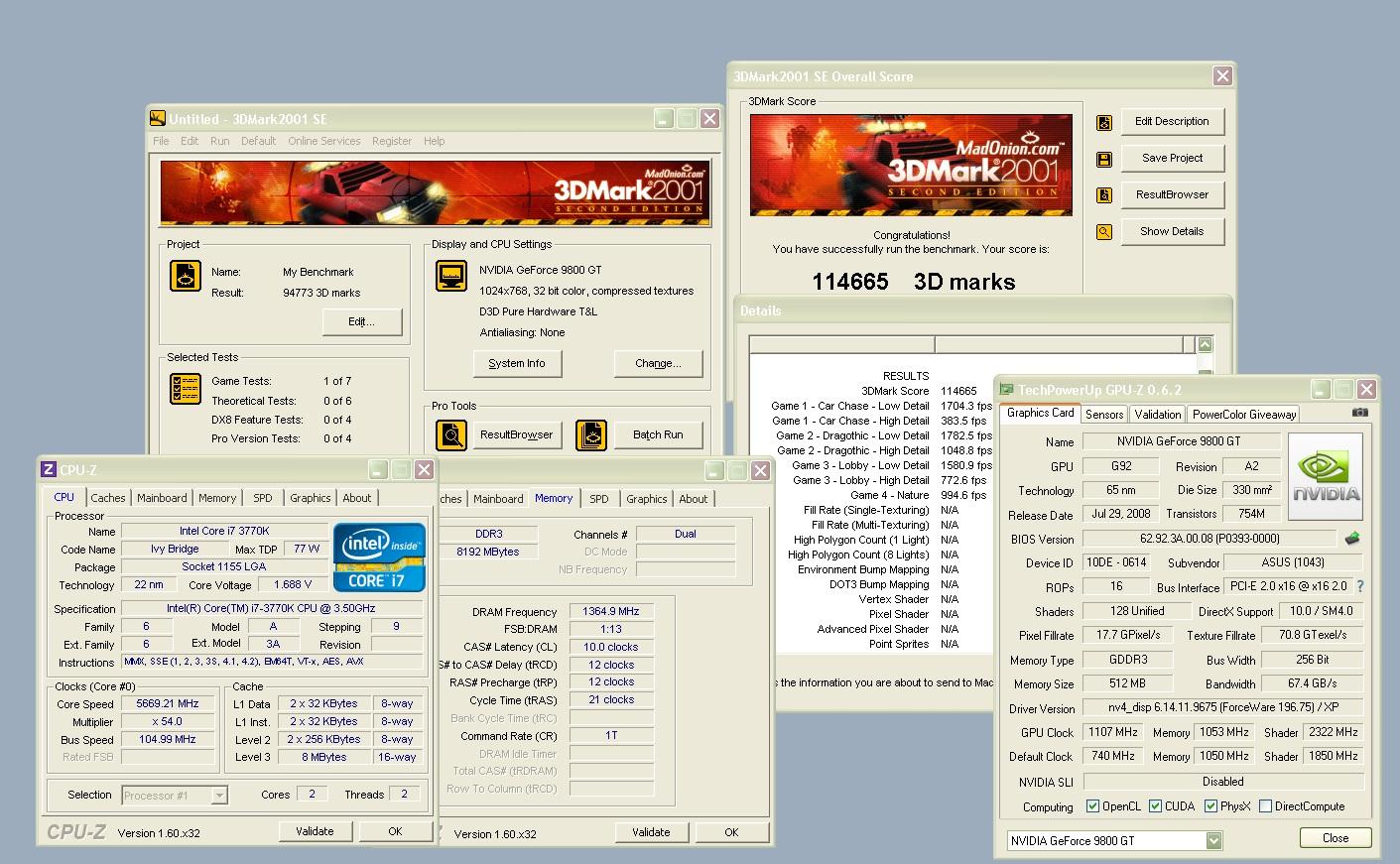Switch to the Sensors tab in GPU-Z
The height and width of the screenshot is (864, 1400).
(x=1104, y=415)
